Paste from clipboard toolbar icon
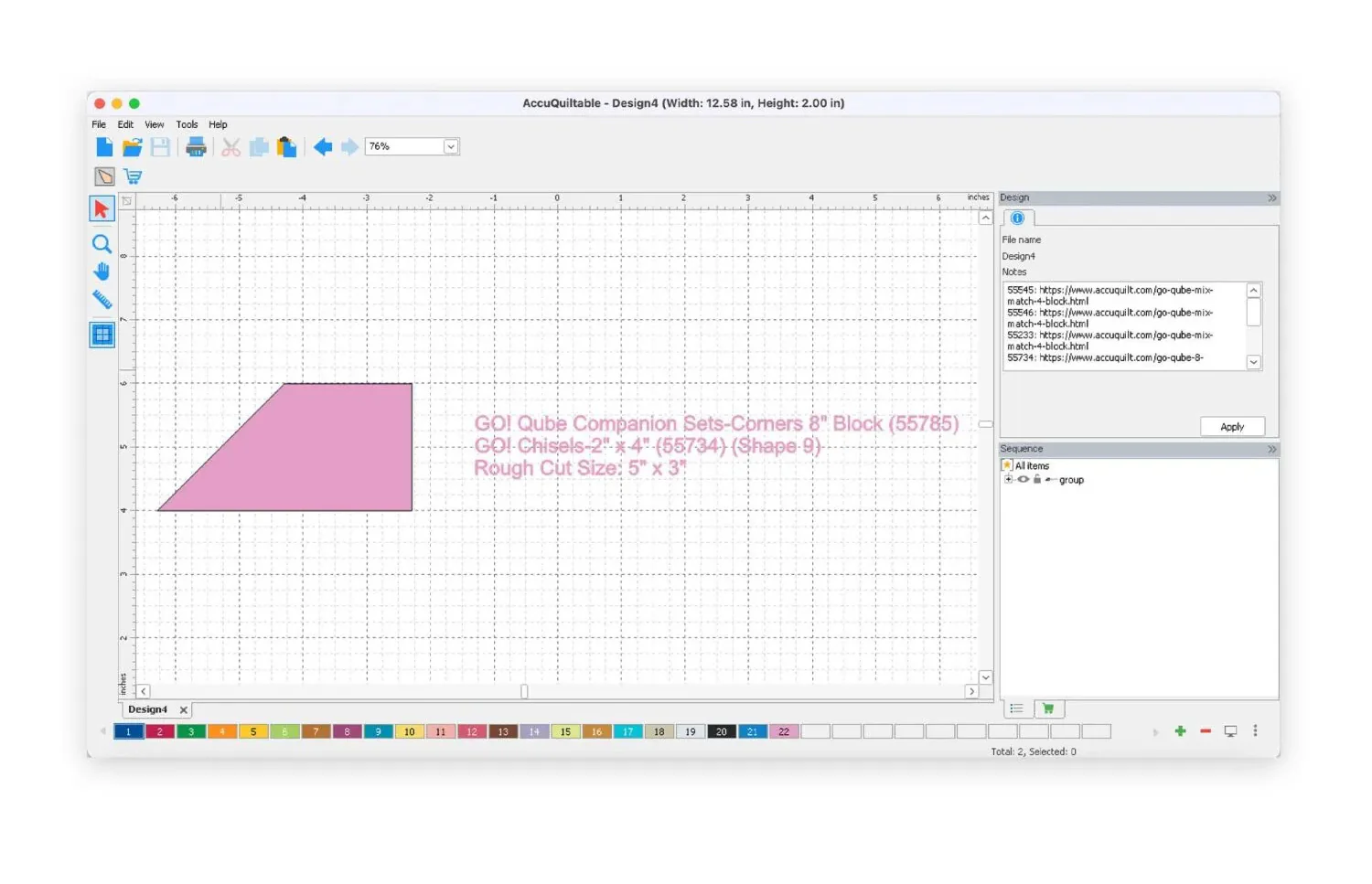 pyautogui.click(x=287, y=147)
